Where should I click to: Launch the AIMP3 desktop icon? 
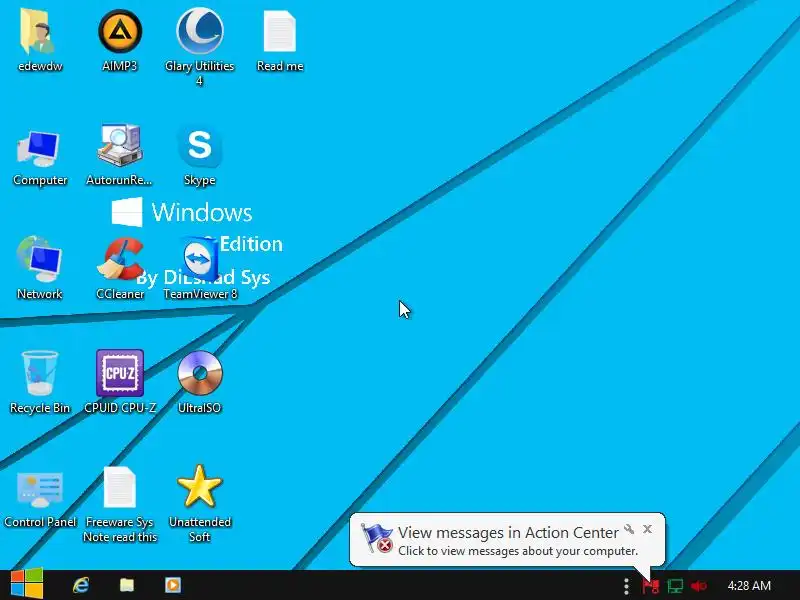click(x=119, y=32)
